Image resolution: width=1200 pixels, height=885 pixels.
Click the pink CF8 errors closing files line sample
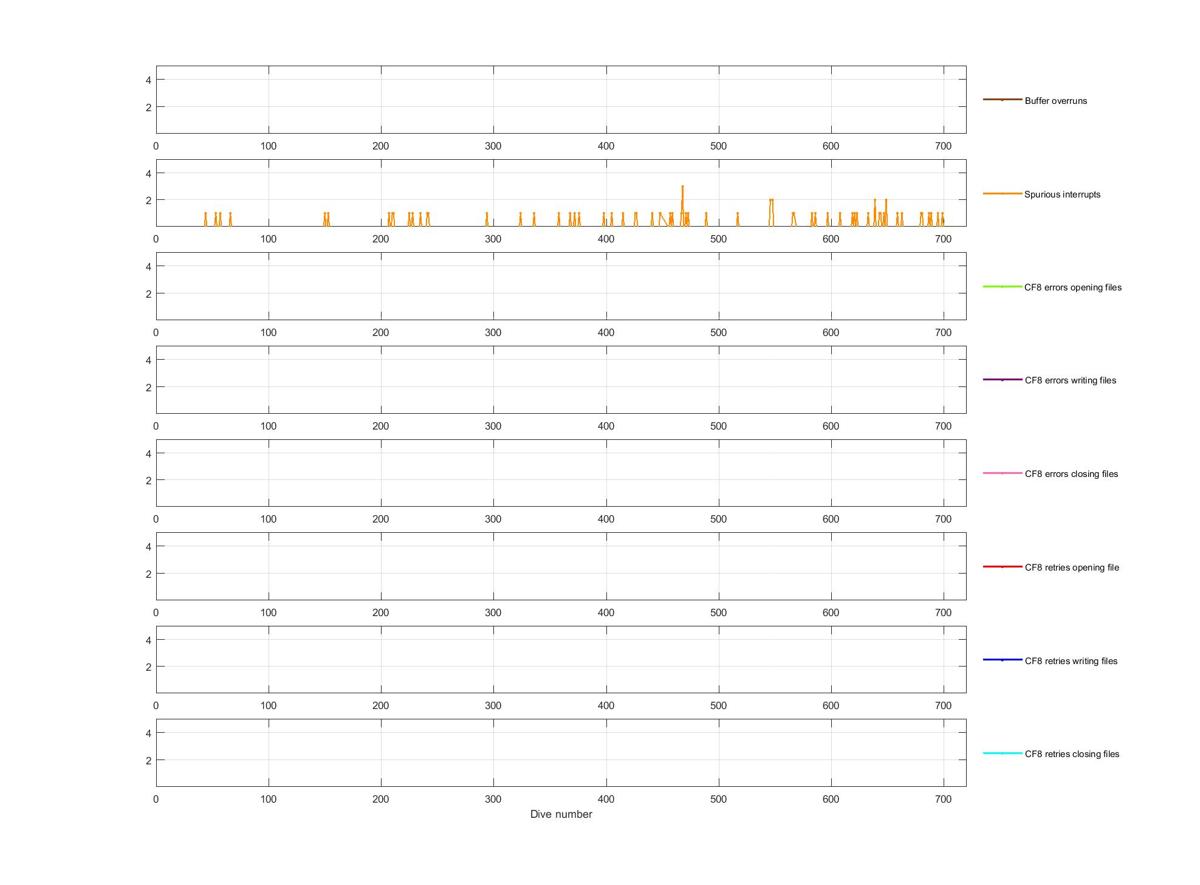pyautogui.click(x=1002, y=473)
